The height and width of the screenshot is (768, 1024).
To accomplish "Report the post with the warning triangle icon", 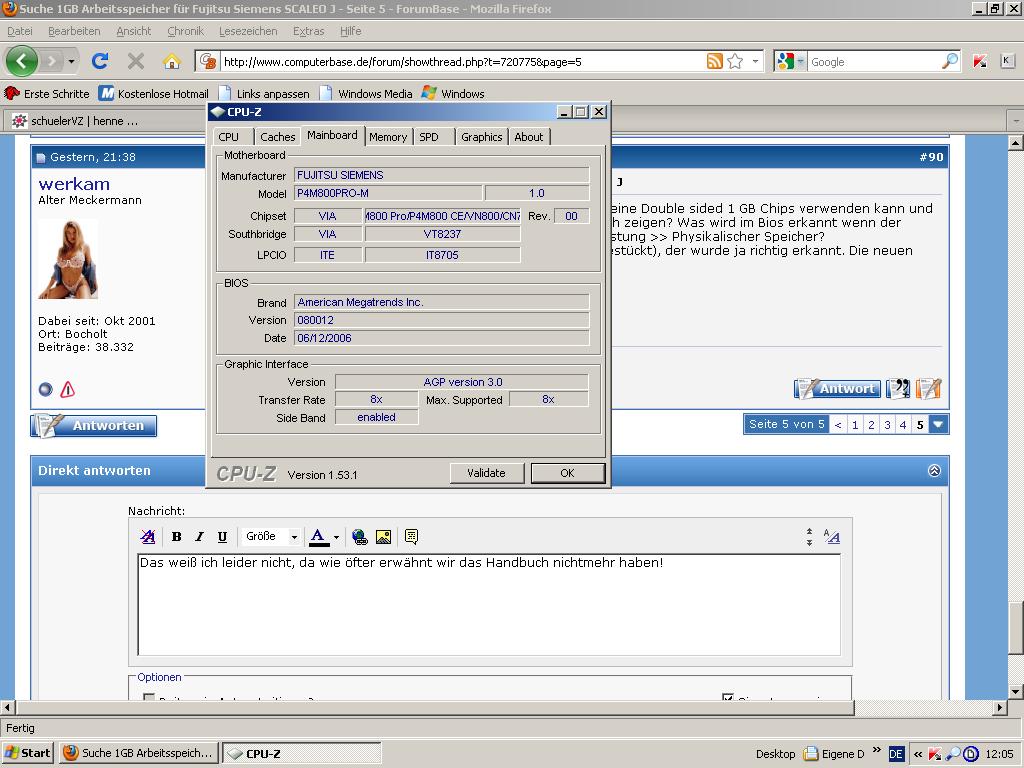I will tap(67, 389).
